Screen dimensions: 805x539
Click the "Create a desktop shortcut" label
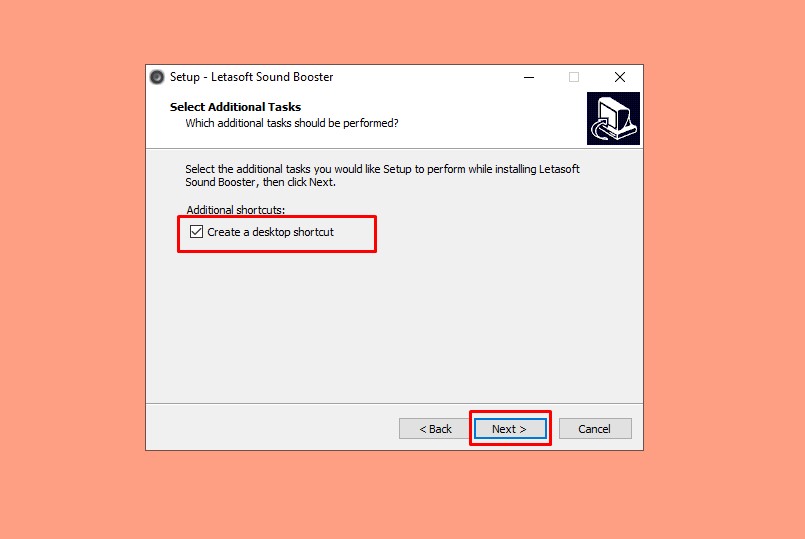tap(271, 232)
